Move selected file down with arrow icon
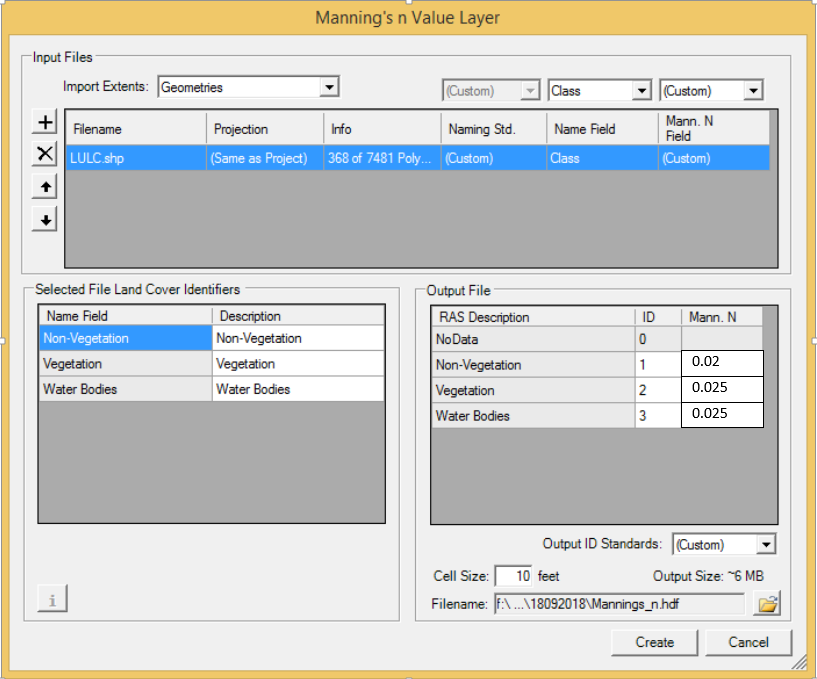The width and height of the screenshot is (817, 679). [x=44, y=219]
